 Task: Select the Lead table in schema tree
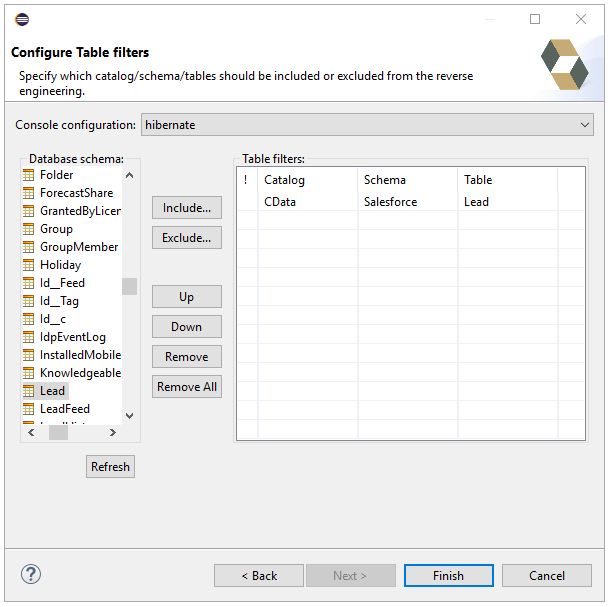tap(52, 391)
